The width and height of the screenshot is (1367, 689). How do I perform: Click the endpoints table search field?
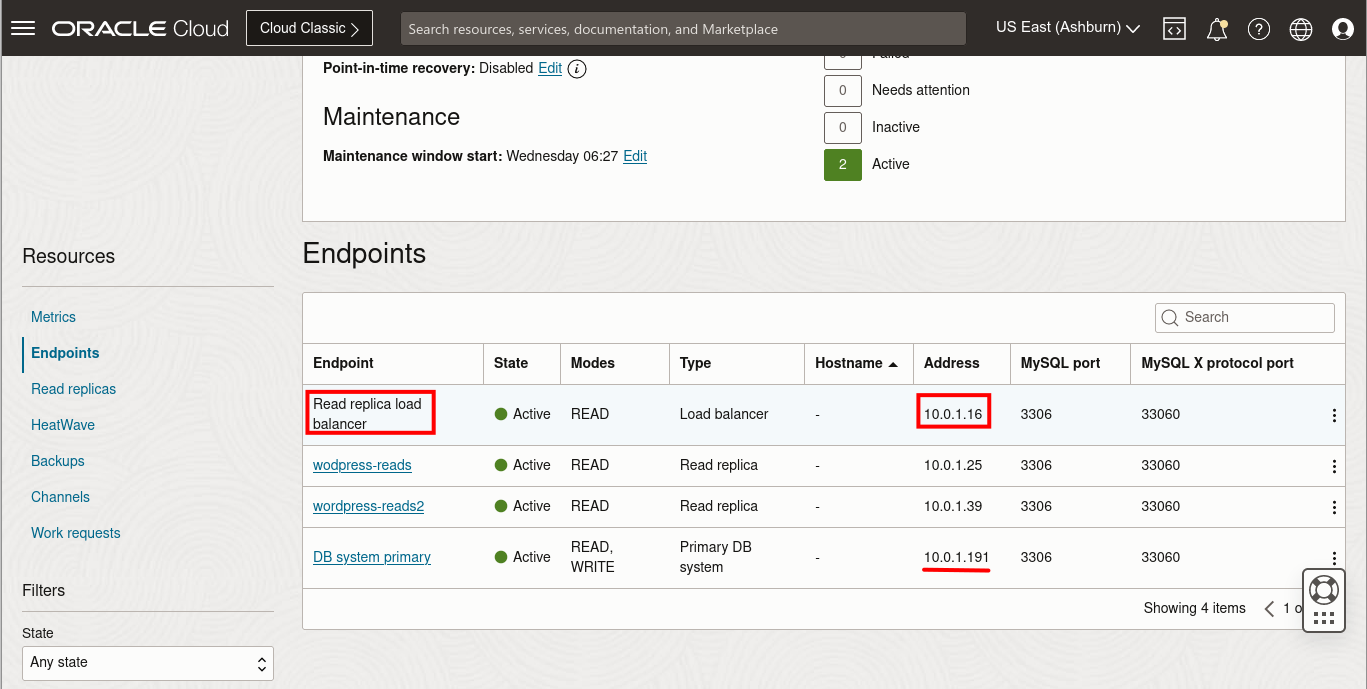coord(1244,317)
